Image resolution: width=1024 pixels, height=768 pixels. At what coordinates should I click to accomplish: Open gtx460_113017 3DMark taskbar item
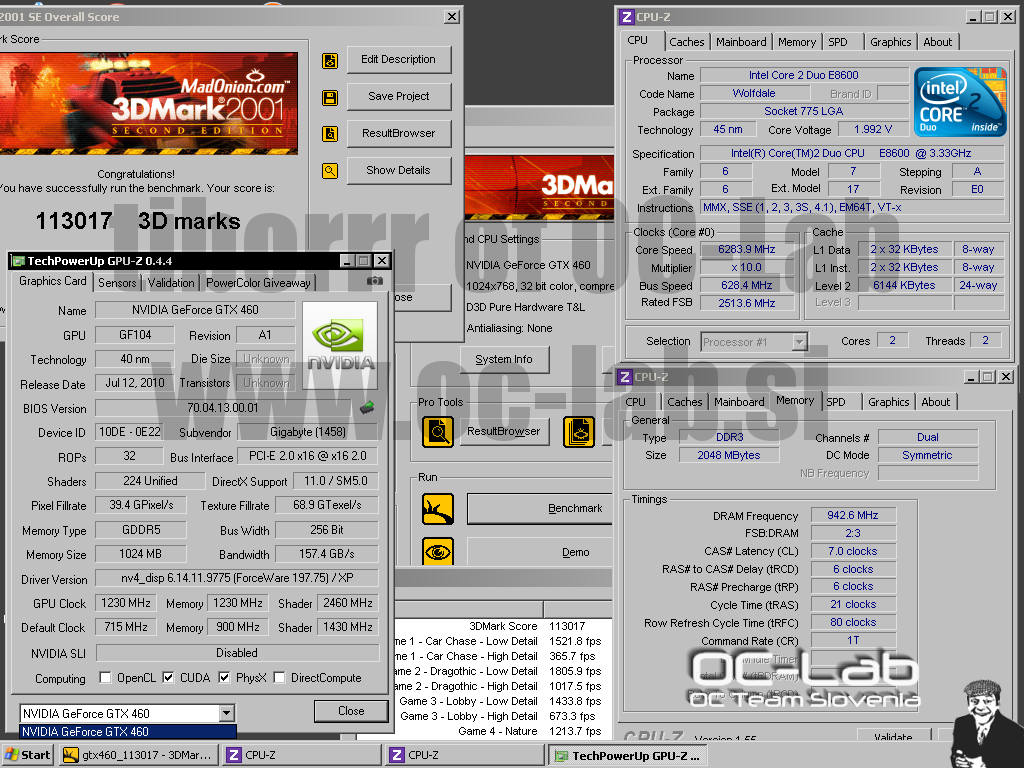point(138,755)
